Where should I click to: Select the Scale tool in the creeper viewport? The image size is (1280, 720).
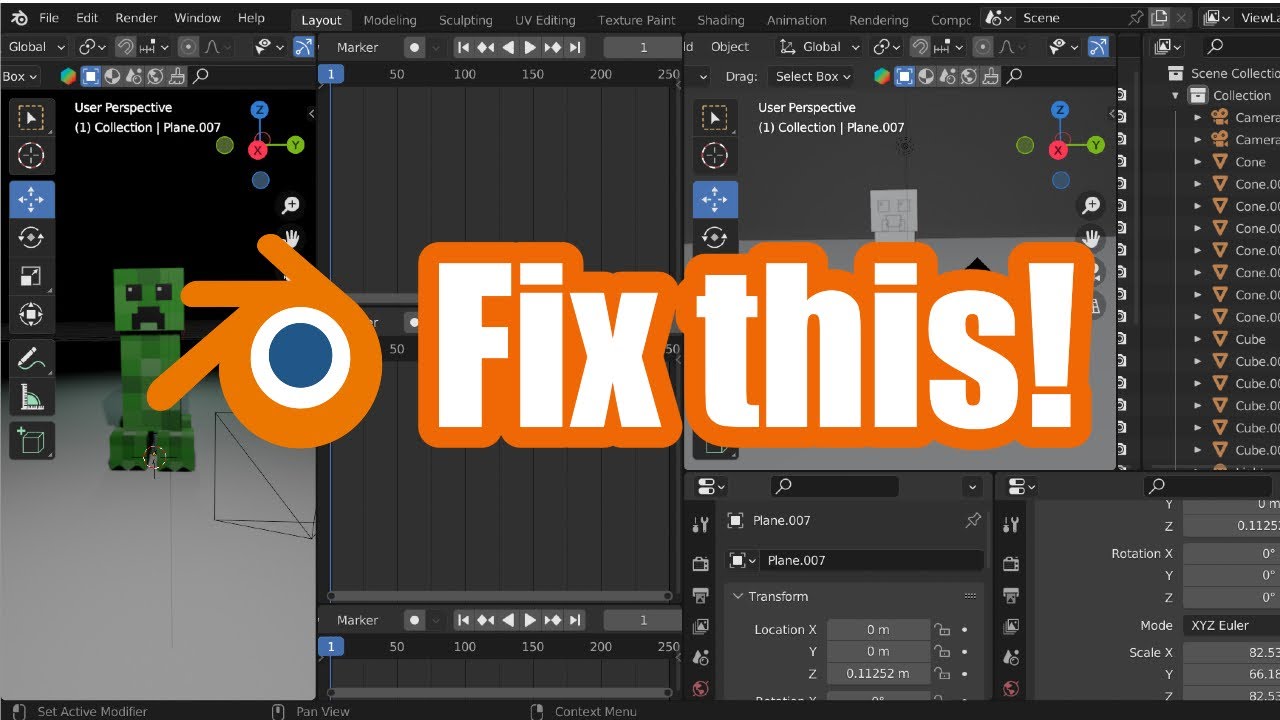[32, 276]
